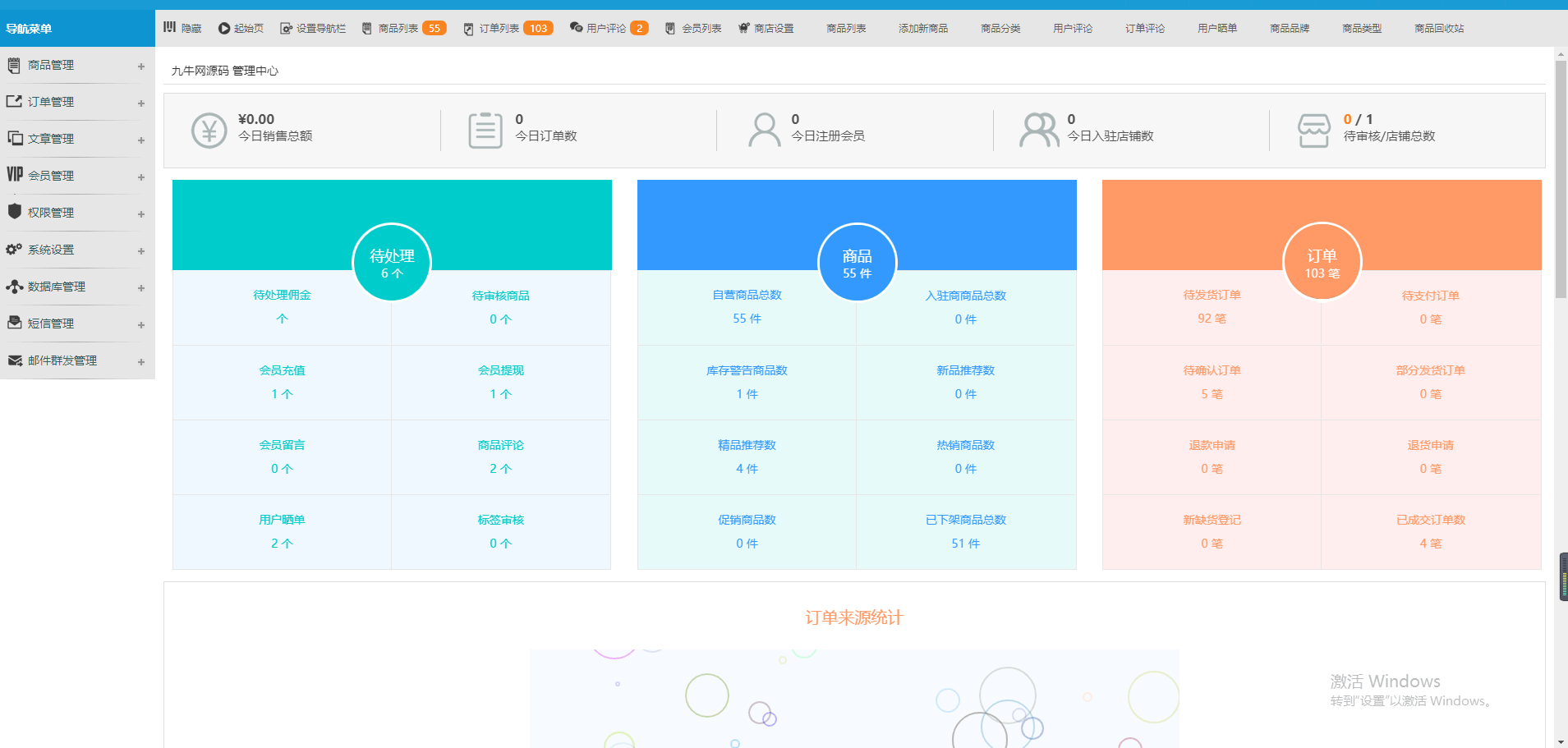The width and height of the screenshot is (1568, 748).
Task: Expand 文章管理 using its plus sign
Action: pyautogui.click(x=141, y=140)
